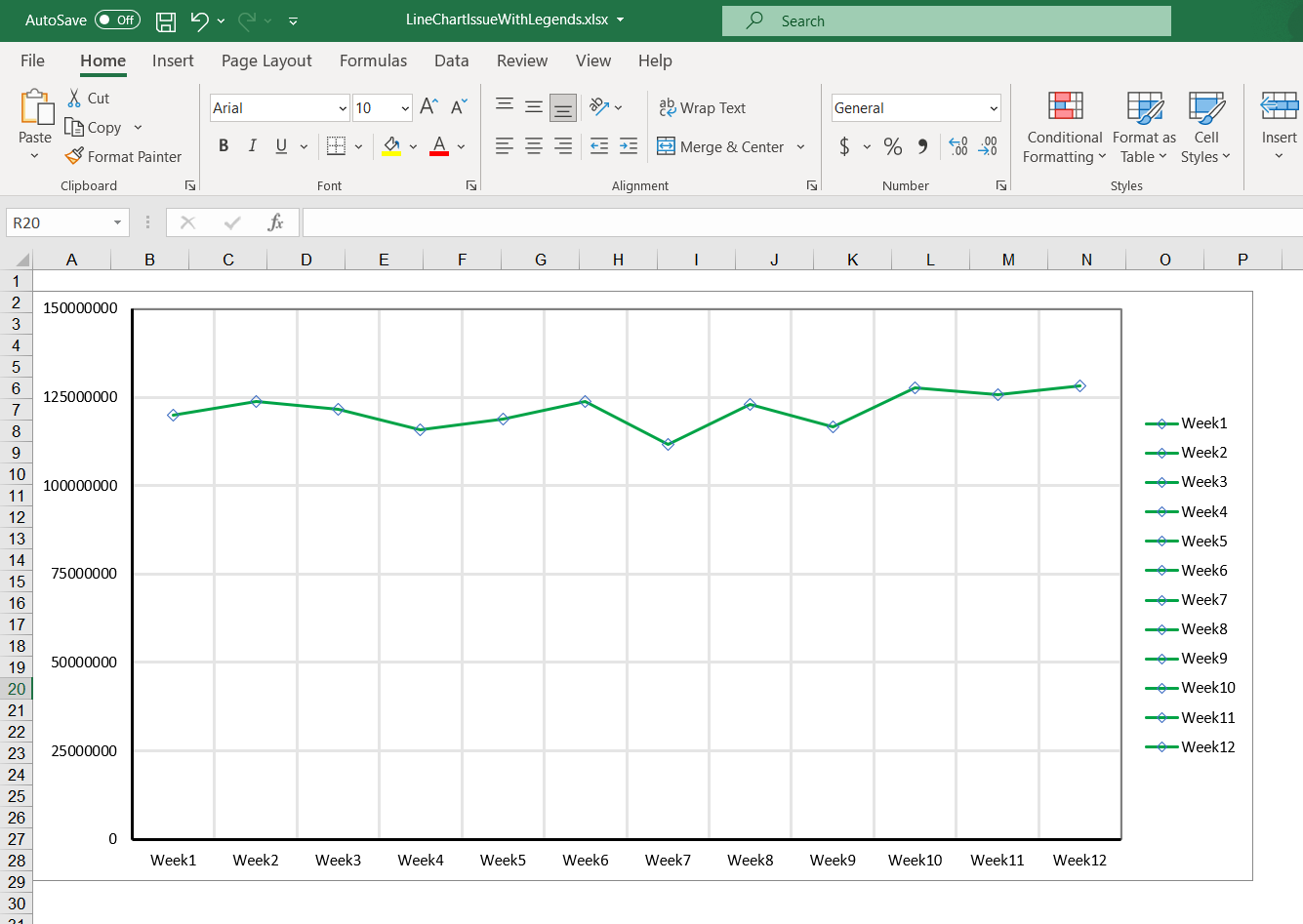Toggle Bottom Align button
1303x924 pixels.
click(x=563, y=107)
